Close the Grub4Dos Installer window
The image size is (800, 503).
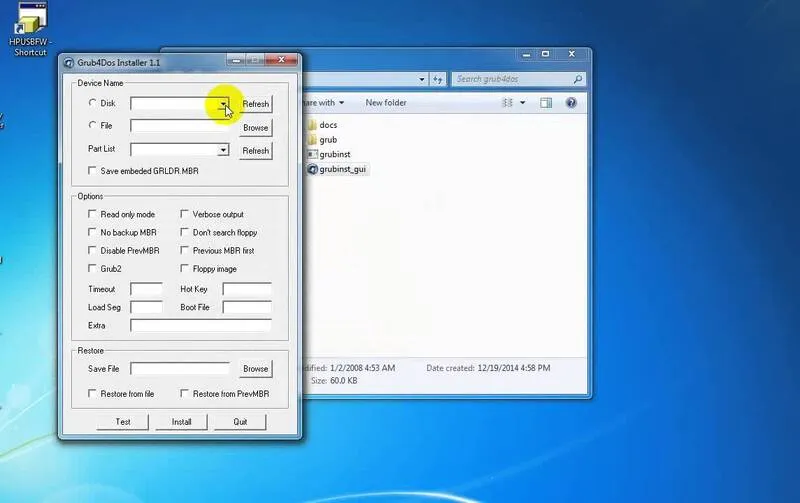(282, 60)
